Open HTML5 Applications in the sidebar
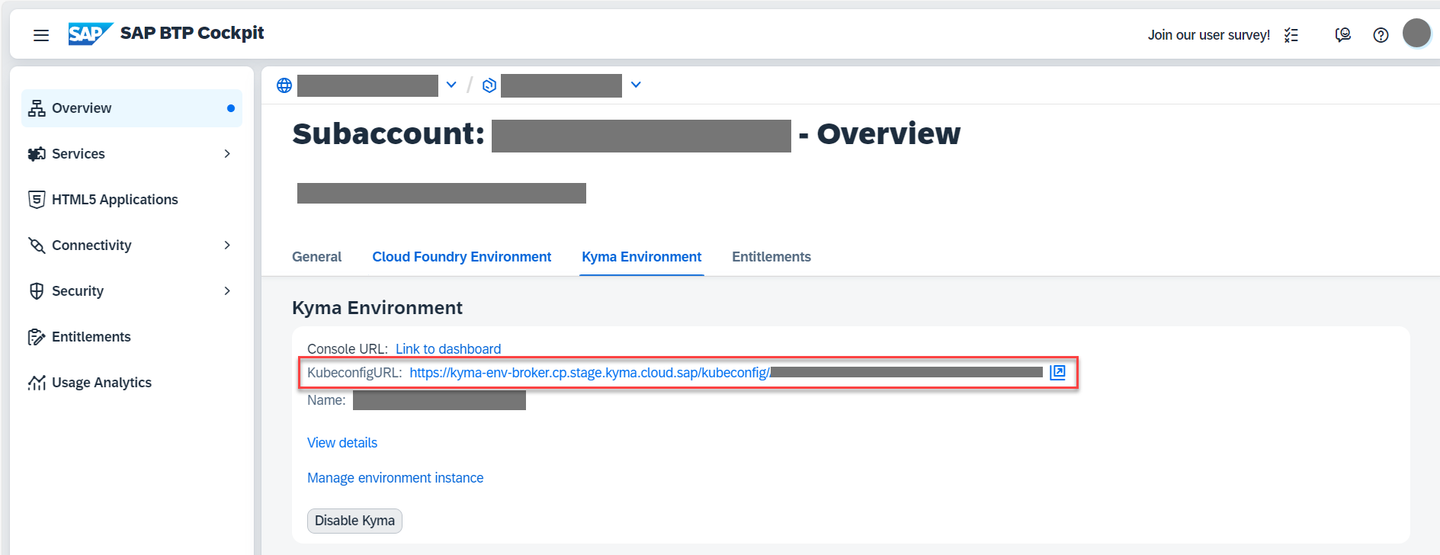The height and width of the screenshot is (555, 1440). coord(132,199)
